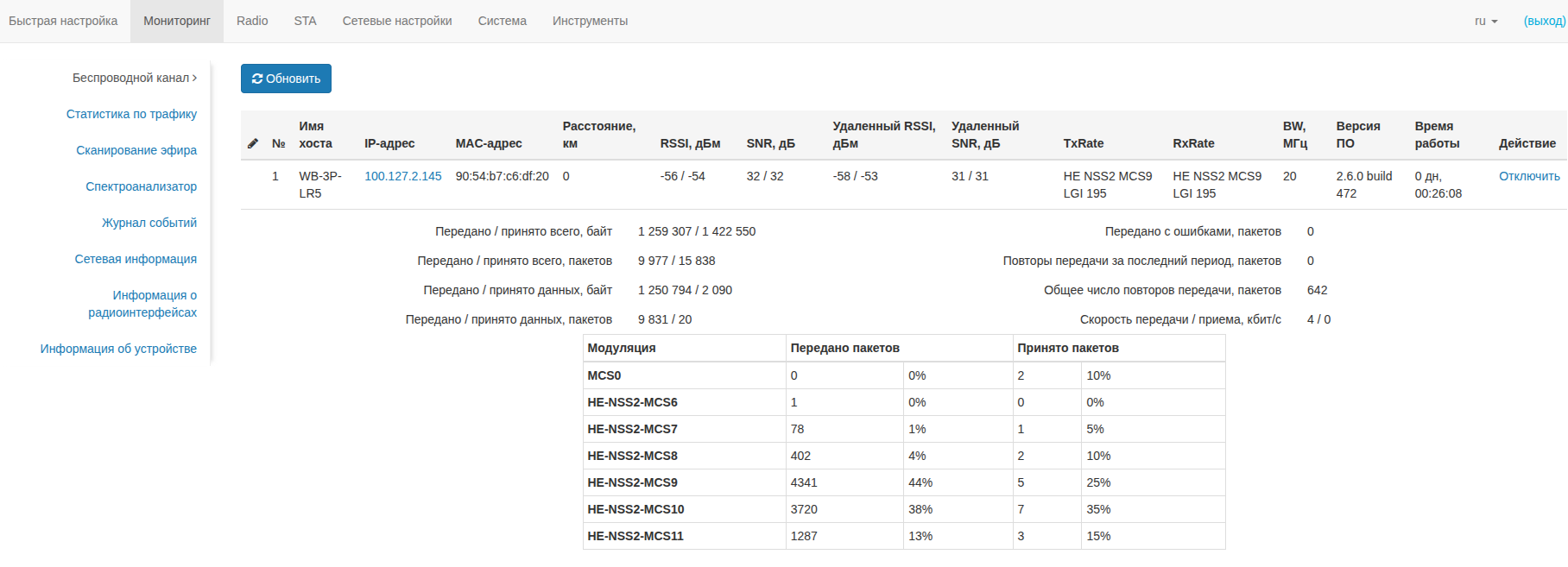Image resolution: width=1568 pixels, height=567 pixels.
Task: View the Журнал событий page
Action: [x=149, y=223]
